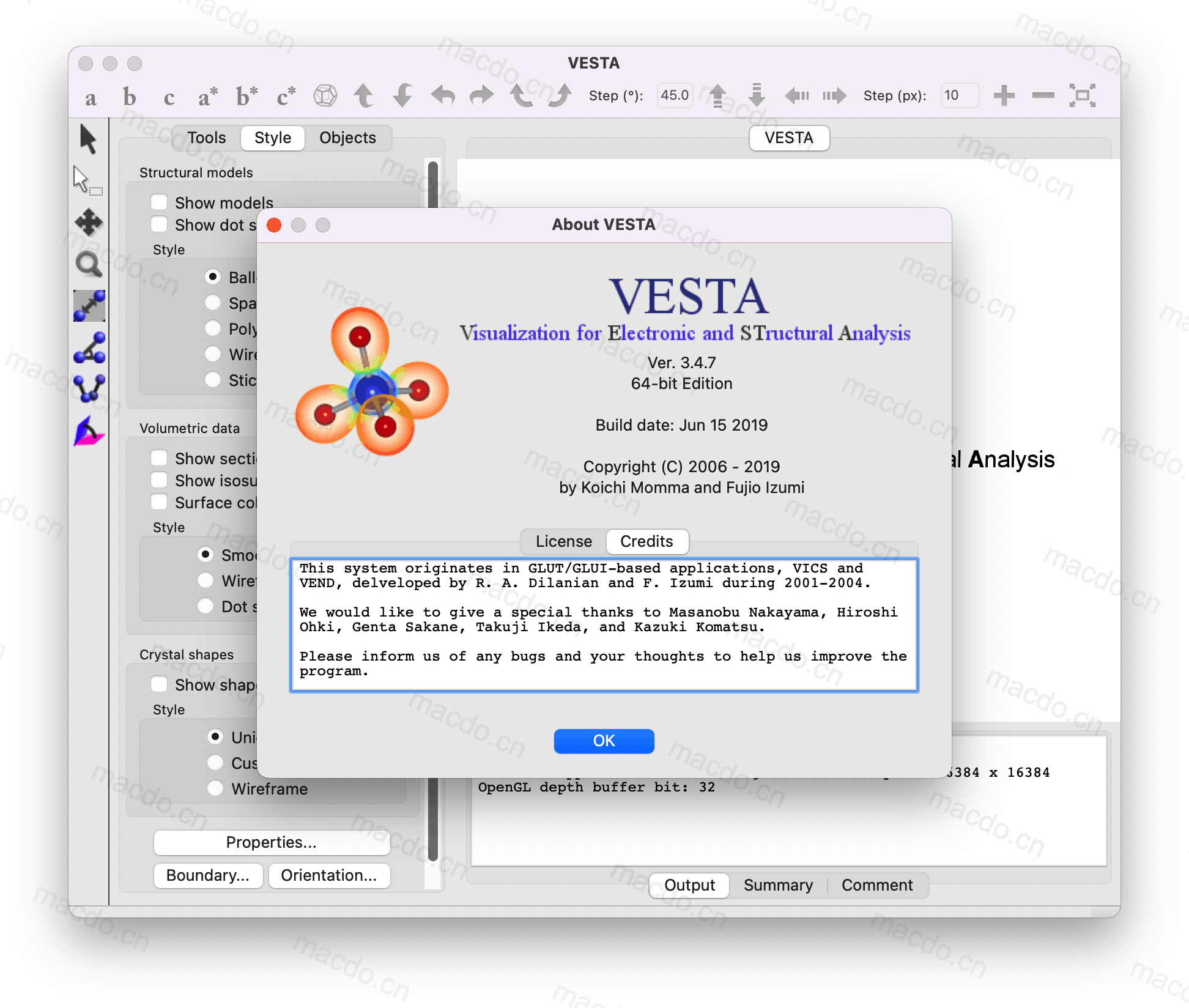Screen dimensions: 1189x1008
Task: Rotate the structure right with the curved arrow
Action: point(481,95)
